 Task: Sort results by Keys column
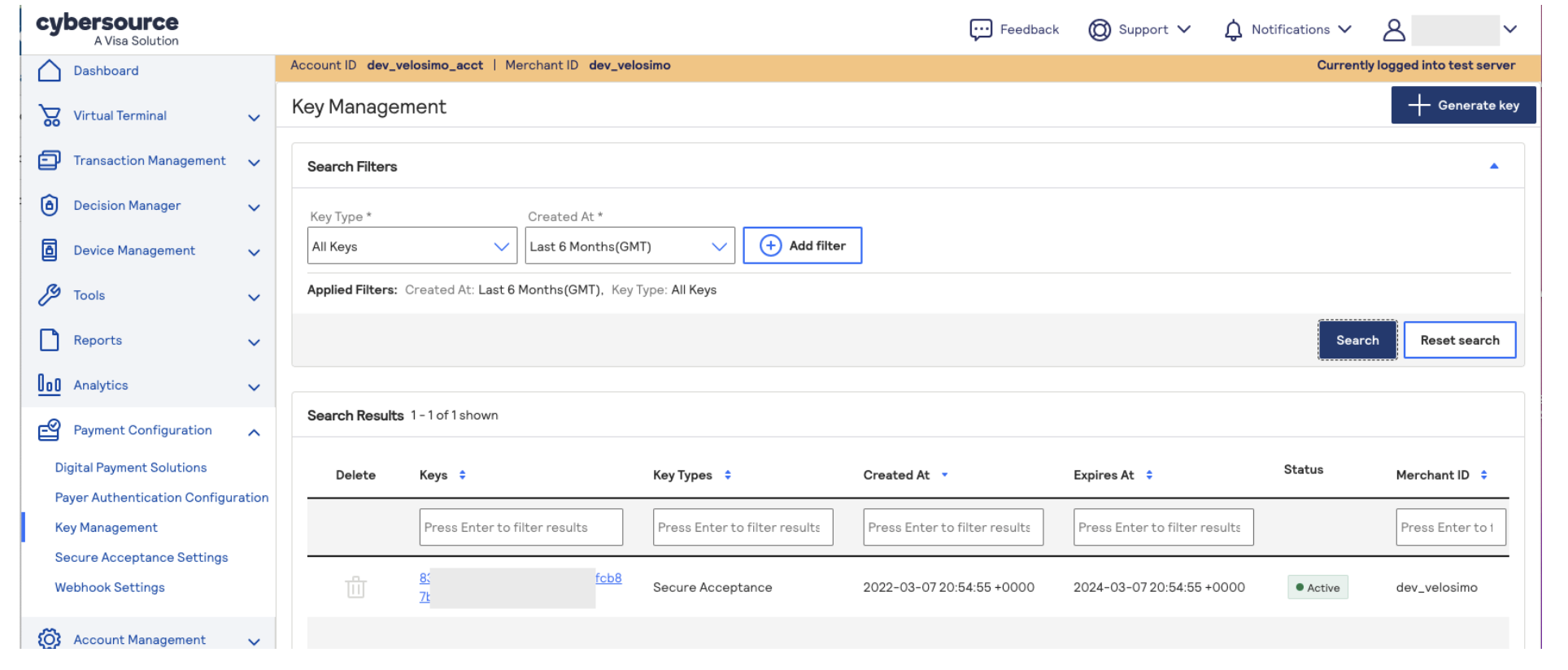[463, 475]
